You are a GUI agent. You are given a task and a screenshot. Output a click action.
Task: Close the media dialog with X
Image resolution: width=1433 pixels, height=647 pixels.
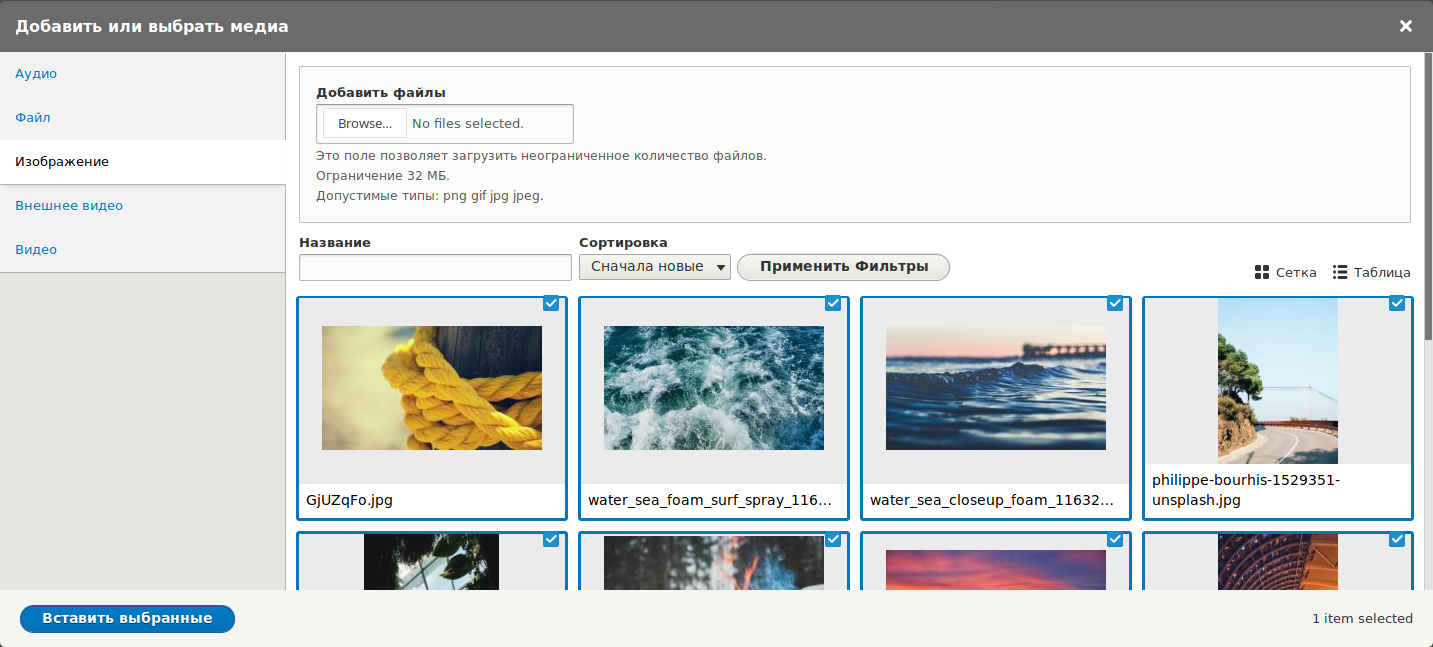(x=1406, y=26)
